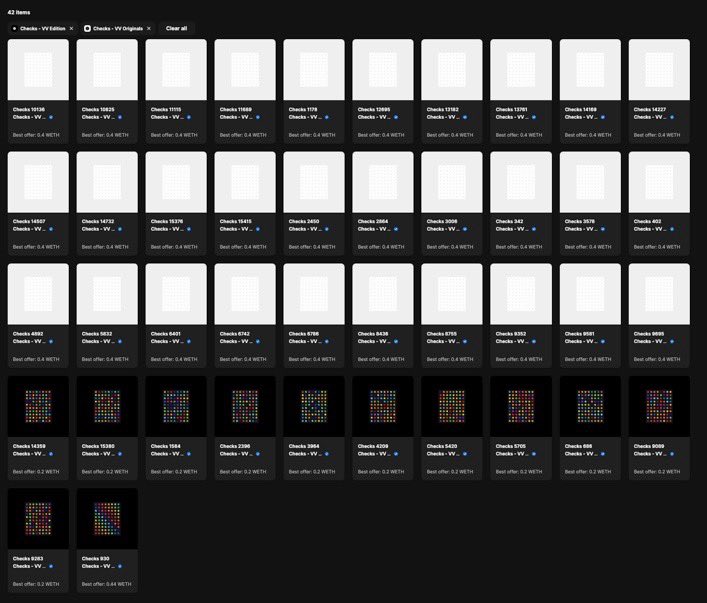Open the Checks 9089 colorful thumbnail

pyautogui.click(x=659, y=406)
